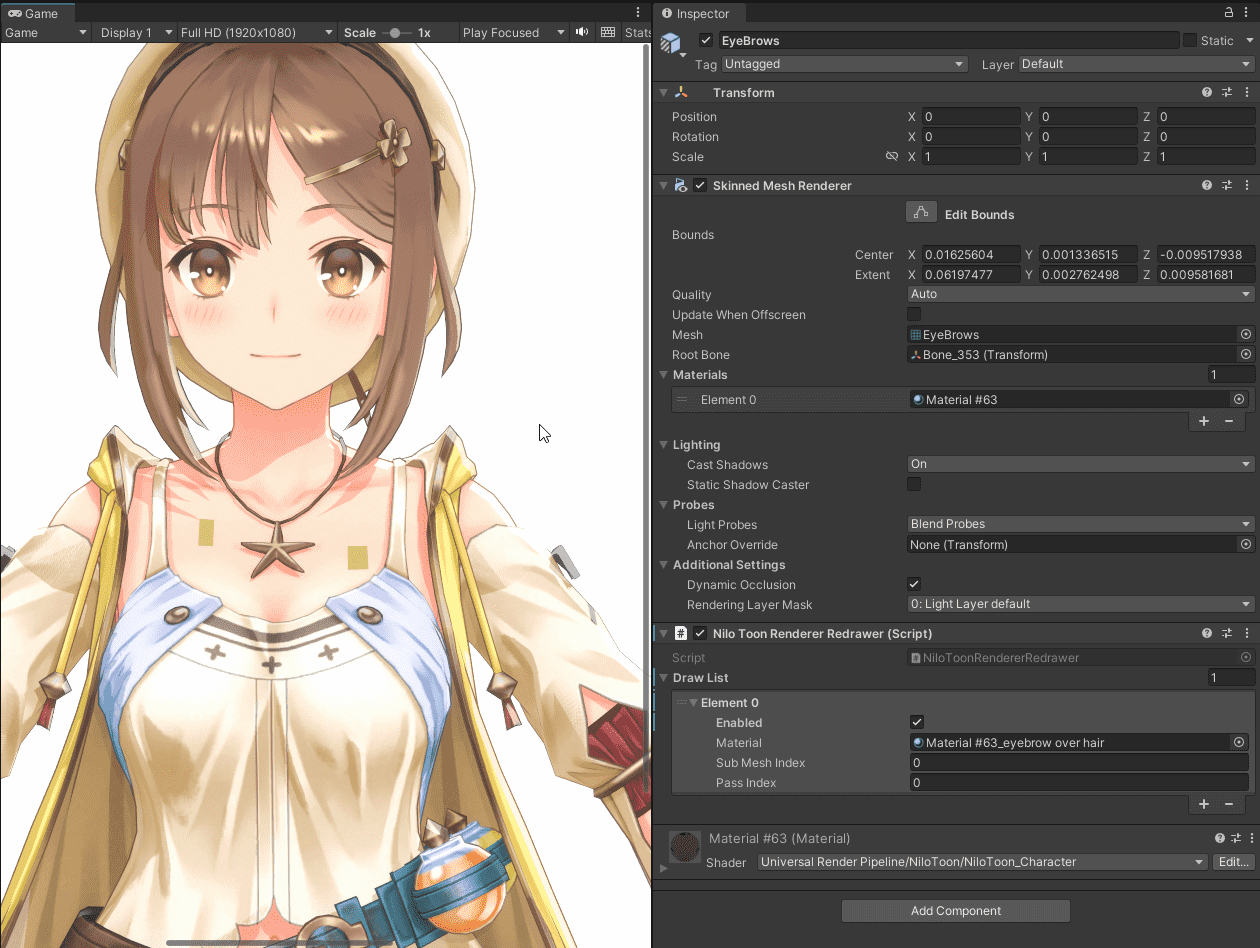The width and height of the screenshot is (1260, 948).
Task: Open Transform component more options
Action: pos(1246,92)
